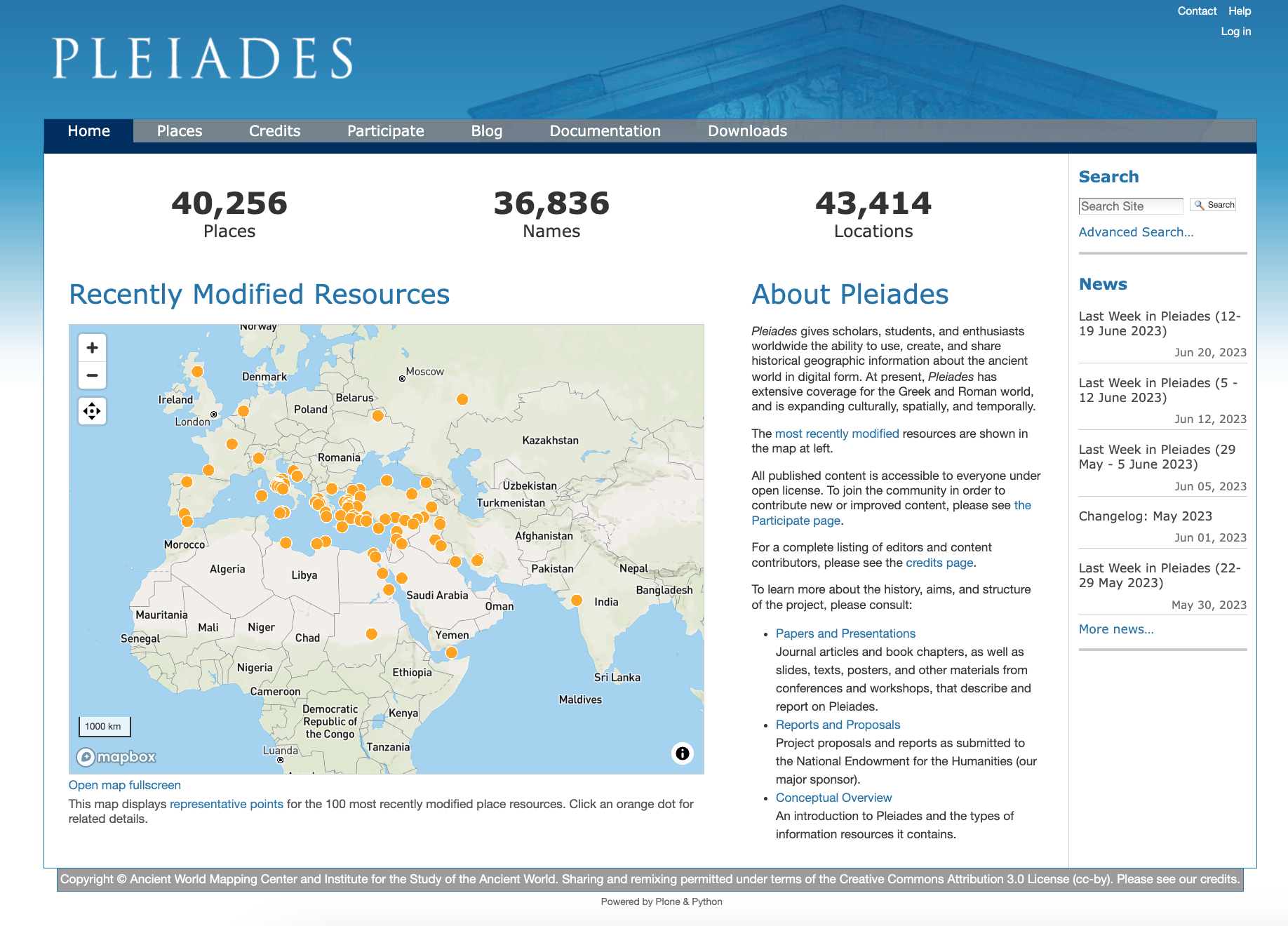The image size is (1288, 926).
Task: Open the Home tab
Action: (x=88, y=131)
